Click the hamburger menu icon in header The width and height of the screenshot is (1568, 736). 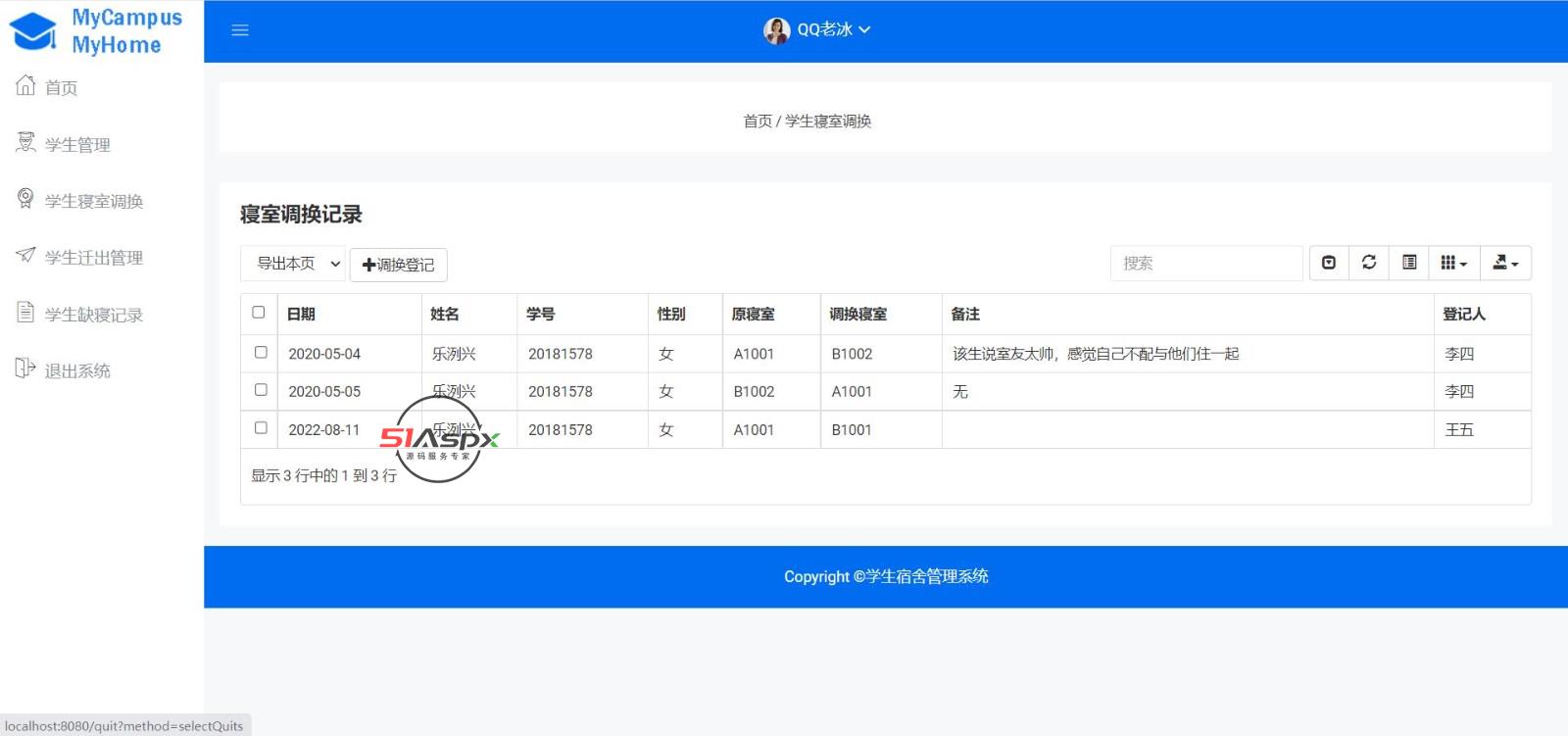tap(240, 30)
